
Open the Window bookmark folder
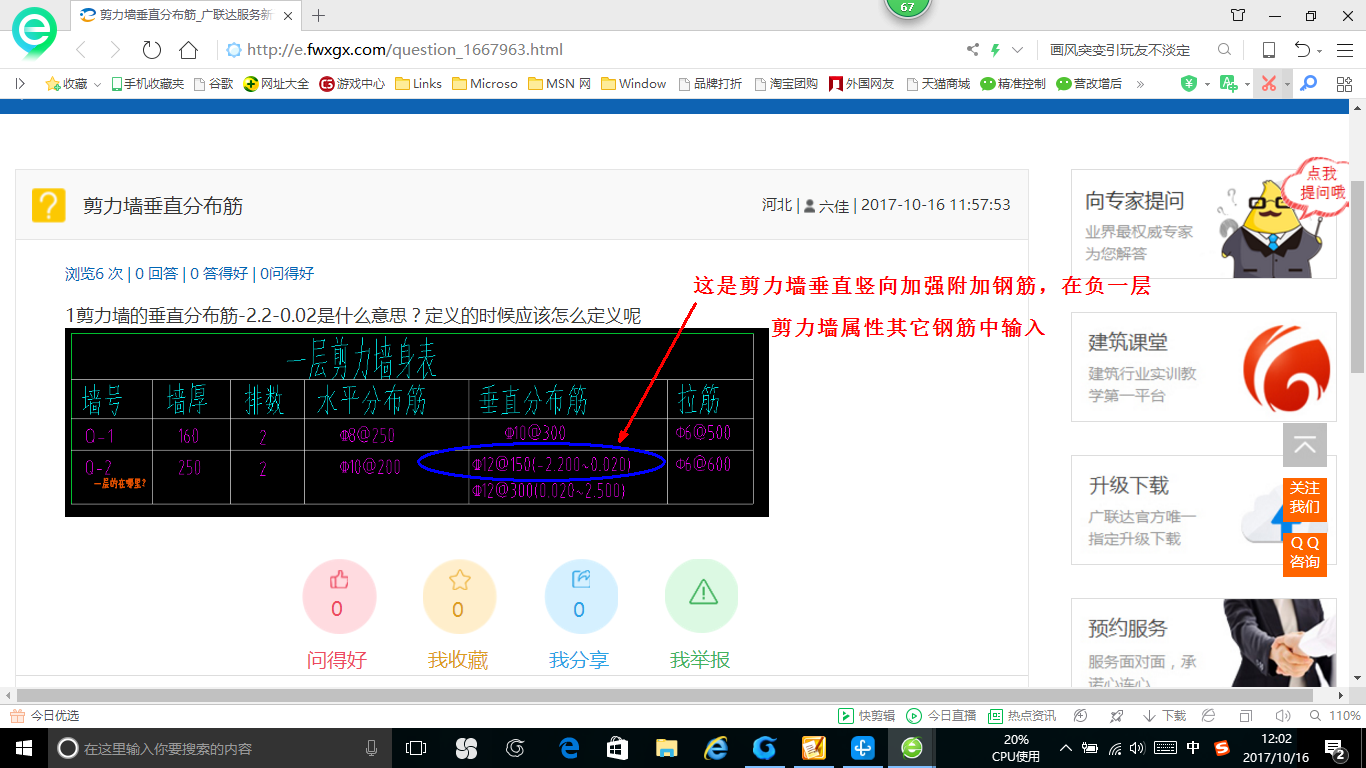[x=634, y=84]
